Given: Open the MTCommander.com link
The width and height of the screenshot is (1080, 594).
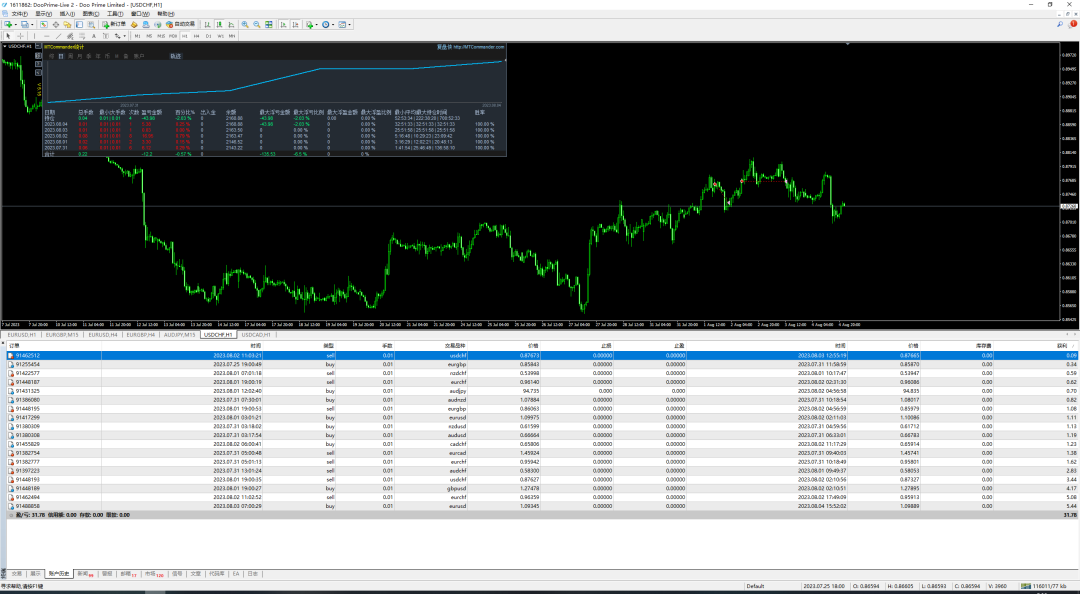Looking at the screenshot, I should click(x=478, y=47).
